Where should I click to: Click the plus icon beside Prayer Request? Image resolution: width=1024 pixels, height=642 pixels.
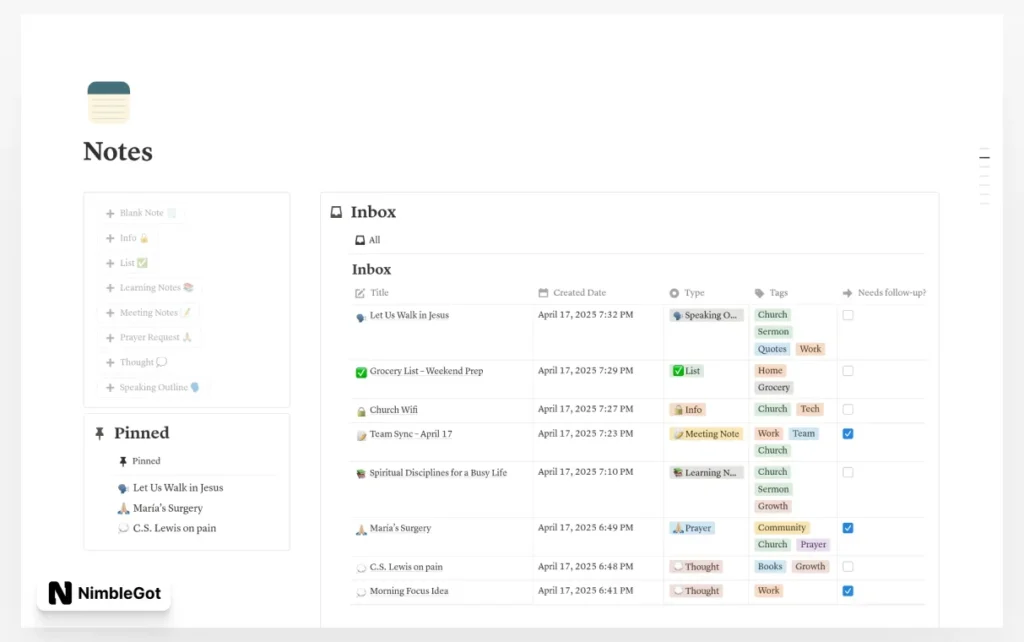110,338
